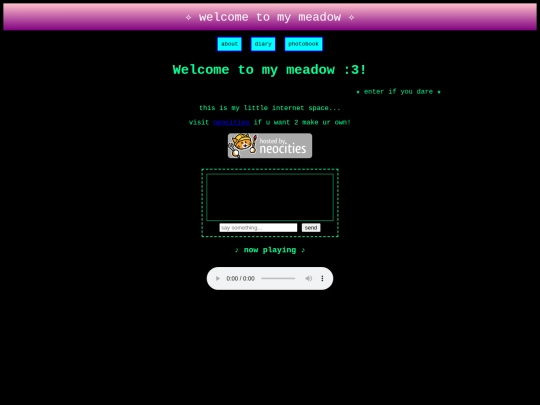Play the audio track

click(218, 278)
